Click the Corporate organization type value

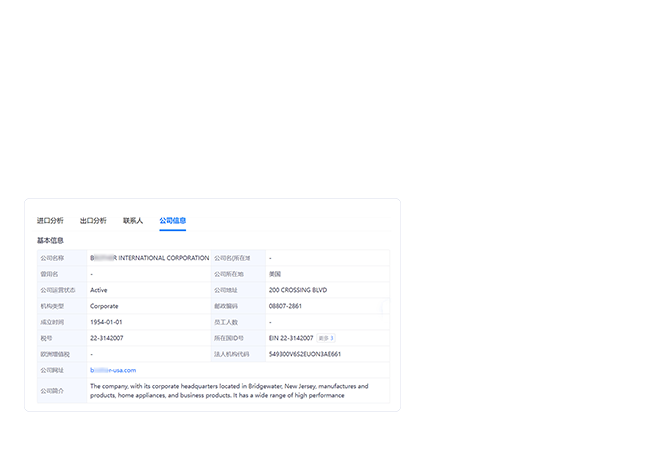104,306
